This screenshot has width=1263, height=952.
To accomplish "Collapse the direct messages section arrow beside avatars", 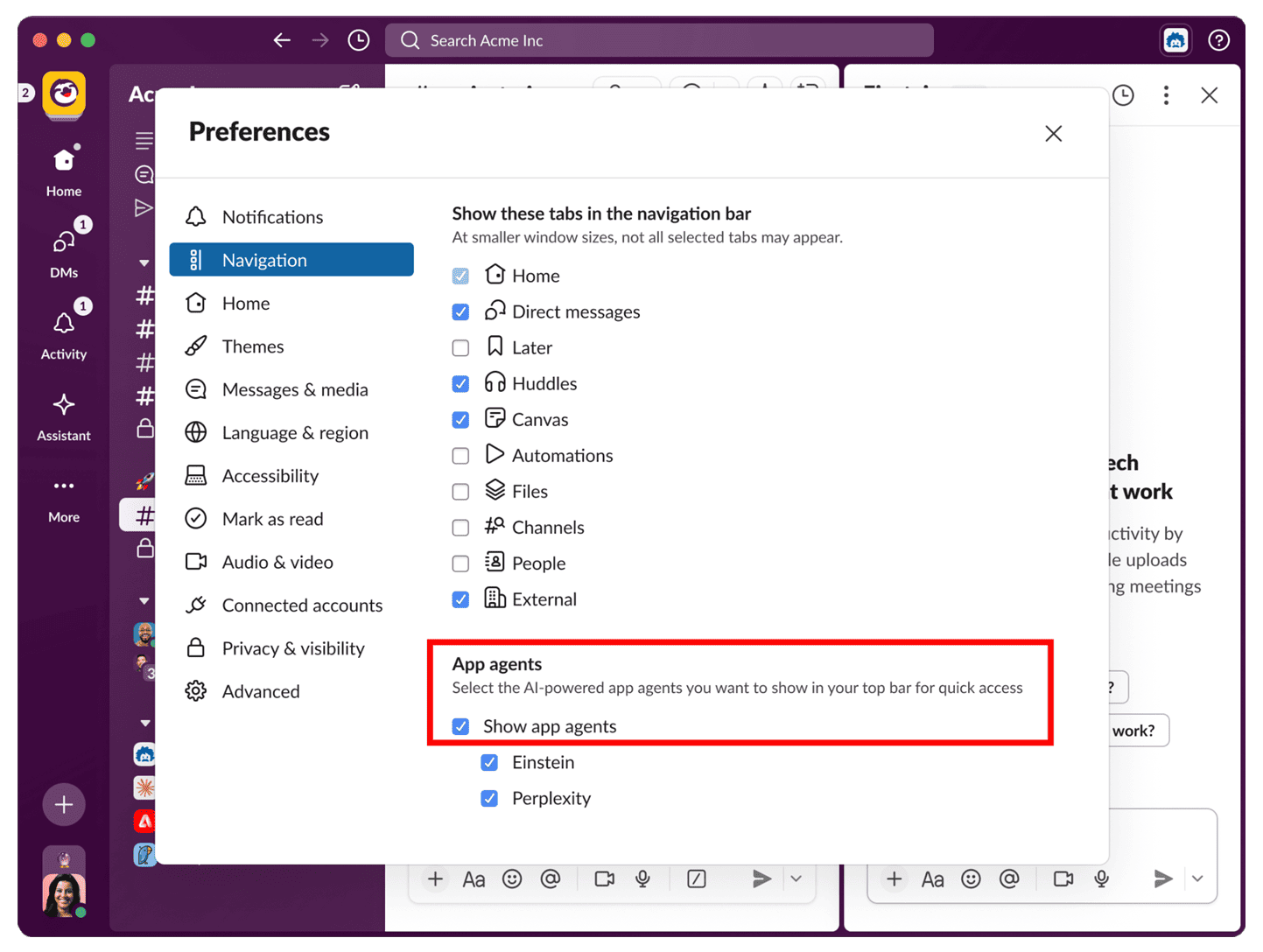I will click(144, 601).
